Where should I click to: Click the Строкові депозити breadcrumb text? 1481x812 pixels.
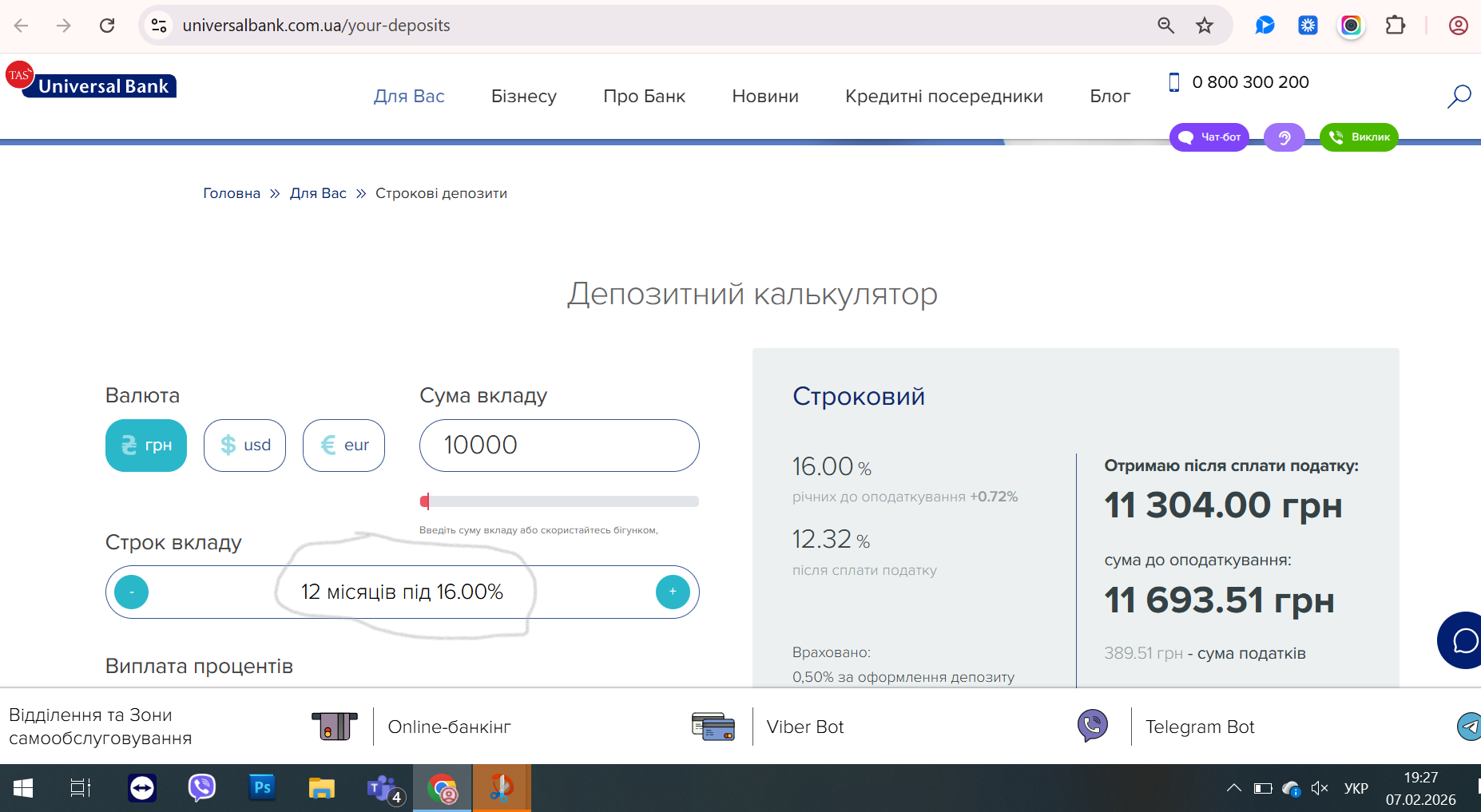click(441, 193)
